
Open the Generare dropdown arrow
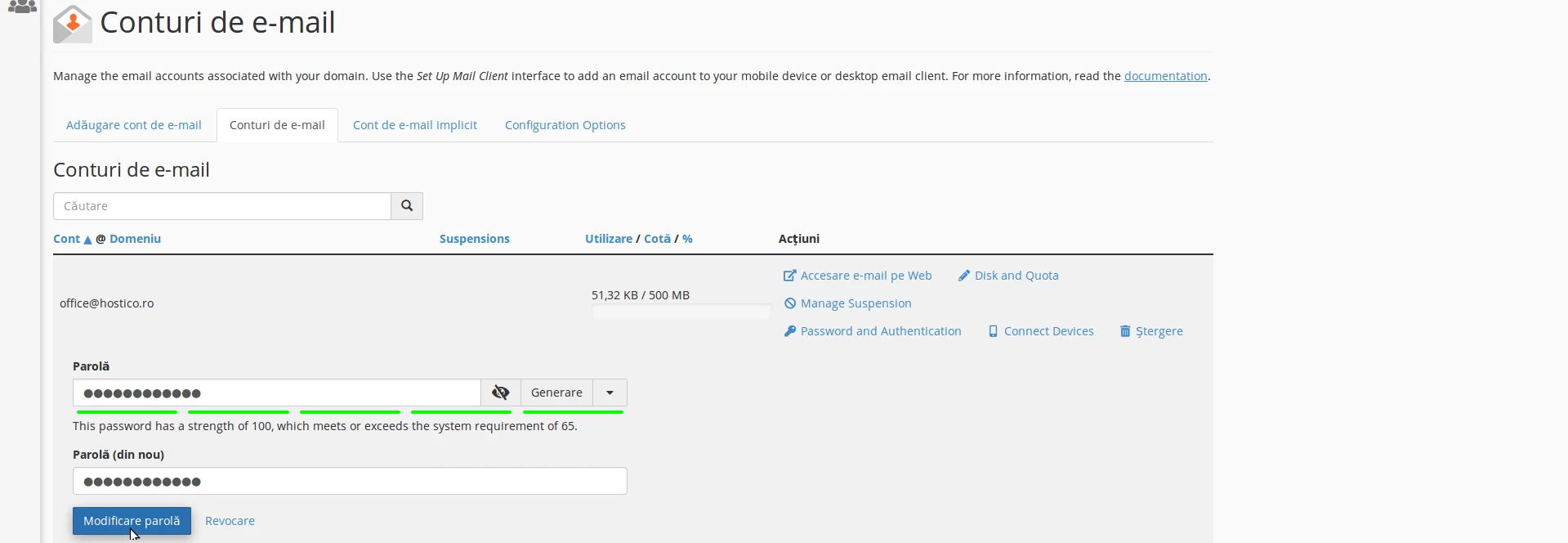[x=610, y=393]
